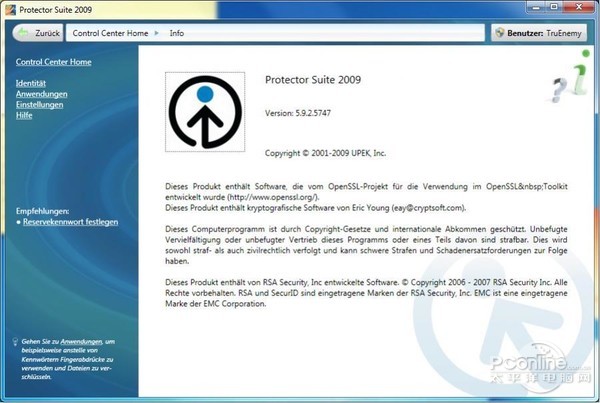The width and height of the screenshot is (600, 403).
Task: Close the Protector Suite window
Action: click(x=579, y=7)
